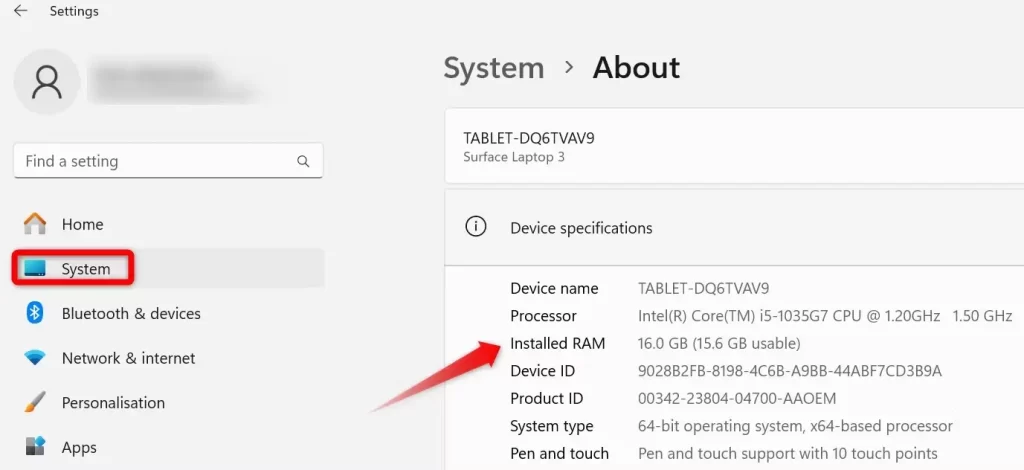Select the Intel Core i5-1035G7 processor value
This screenshot has width=1024, height=470.
pos(825,316)
